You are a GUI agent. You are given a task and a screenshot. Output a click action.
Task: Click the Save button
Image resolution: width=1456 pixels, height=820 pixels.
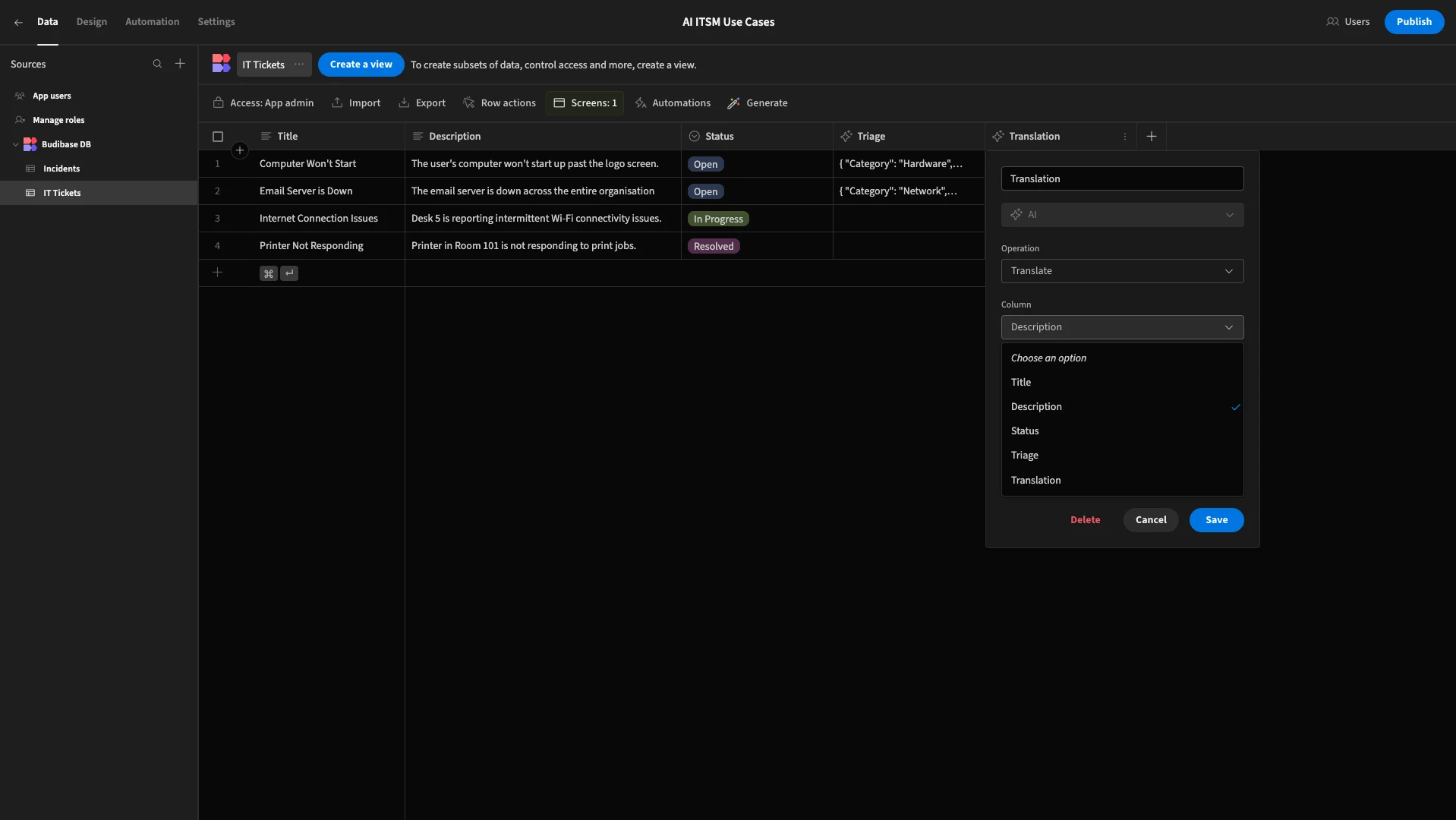coord(1216,520)
